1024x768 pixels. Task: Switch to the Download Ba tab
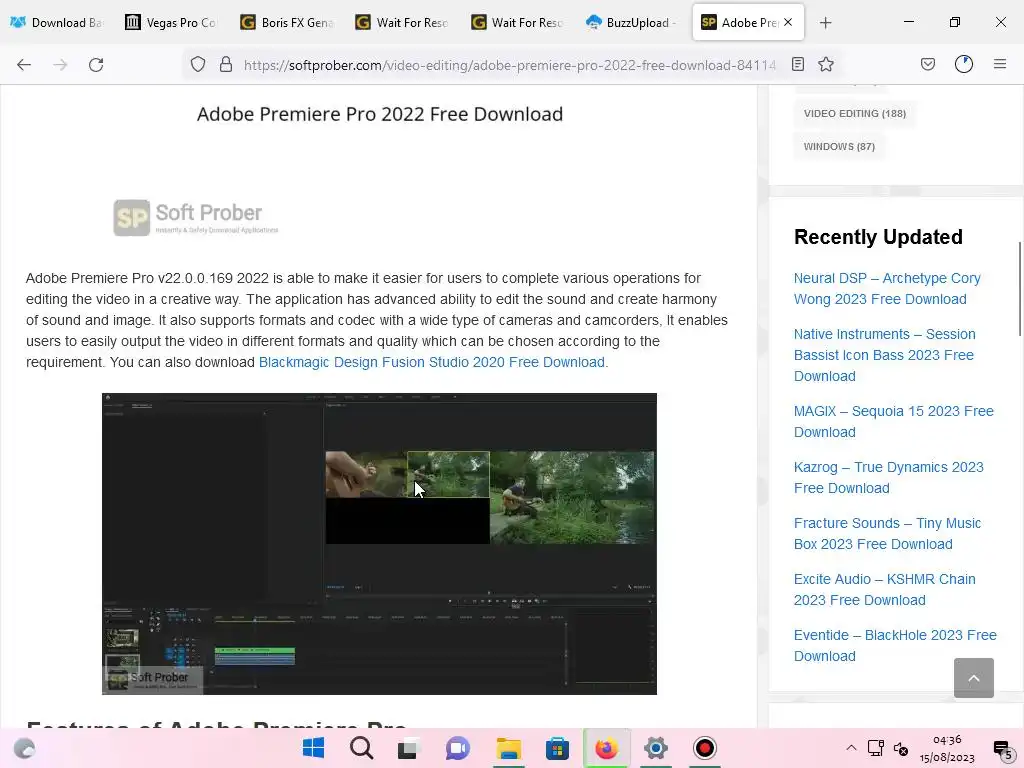(x=58, y=22)
